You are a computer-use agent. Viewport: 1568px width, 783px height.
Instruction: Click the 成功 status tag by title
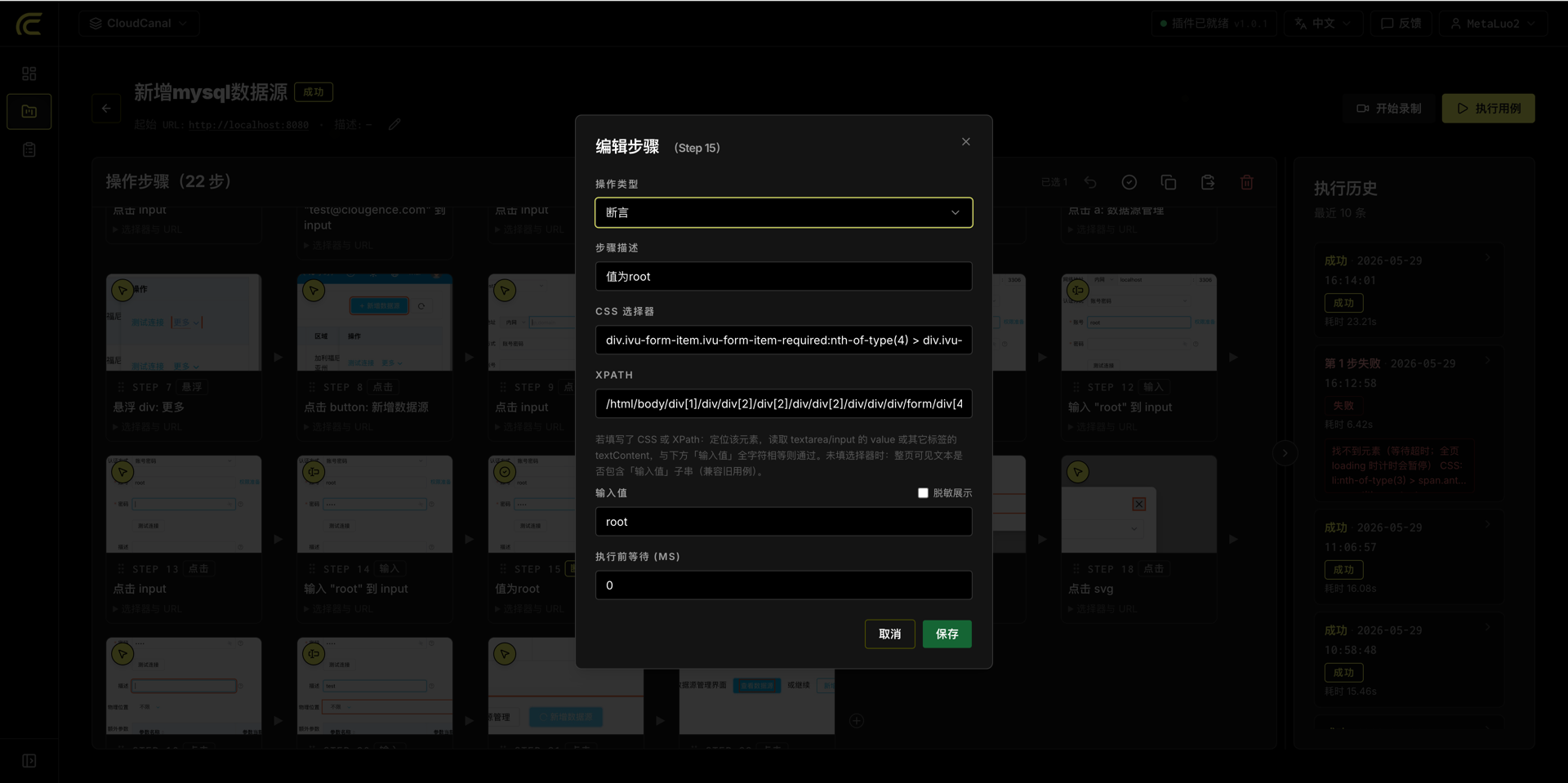tap(314, 92)
